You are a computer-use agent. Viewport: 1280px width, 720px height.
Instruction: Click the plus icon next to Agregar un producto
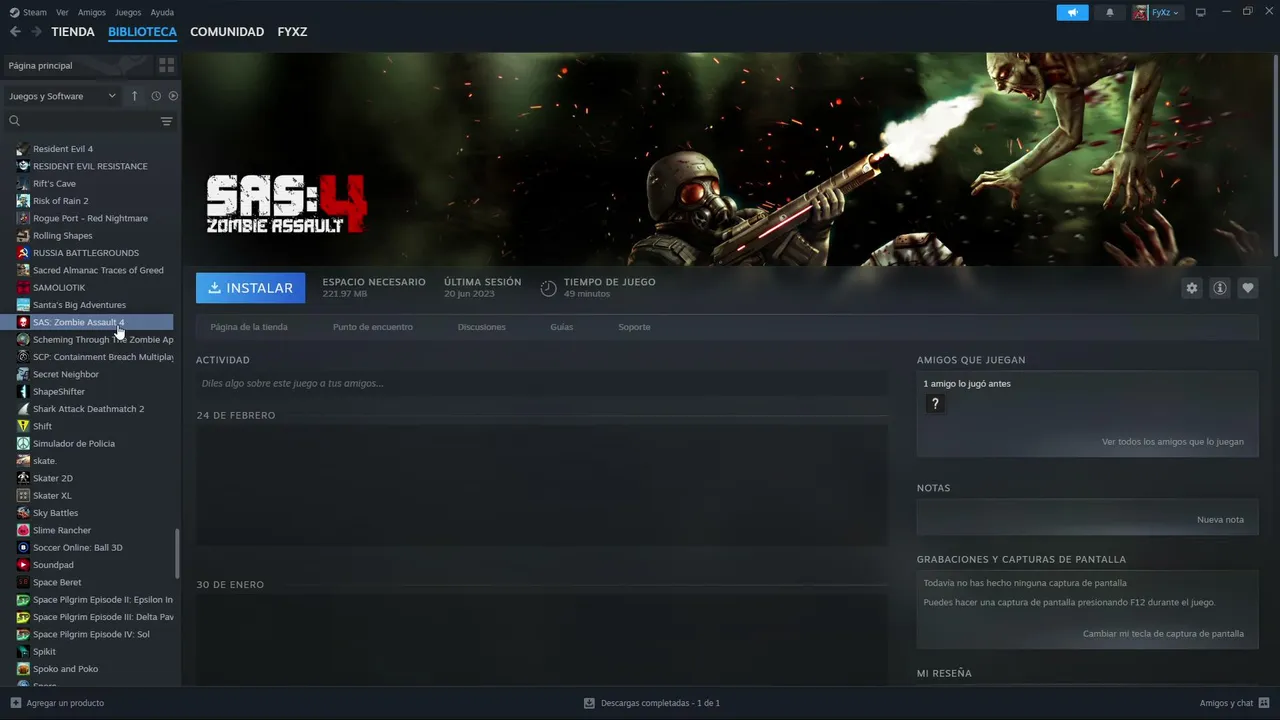point(15,703)
